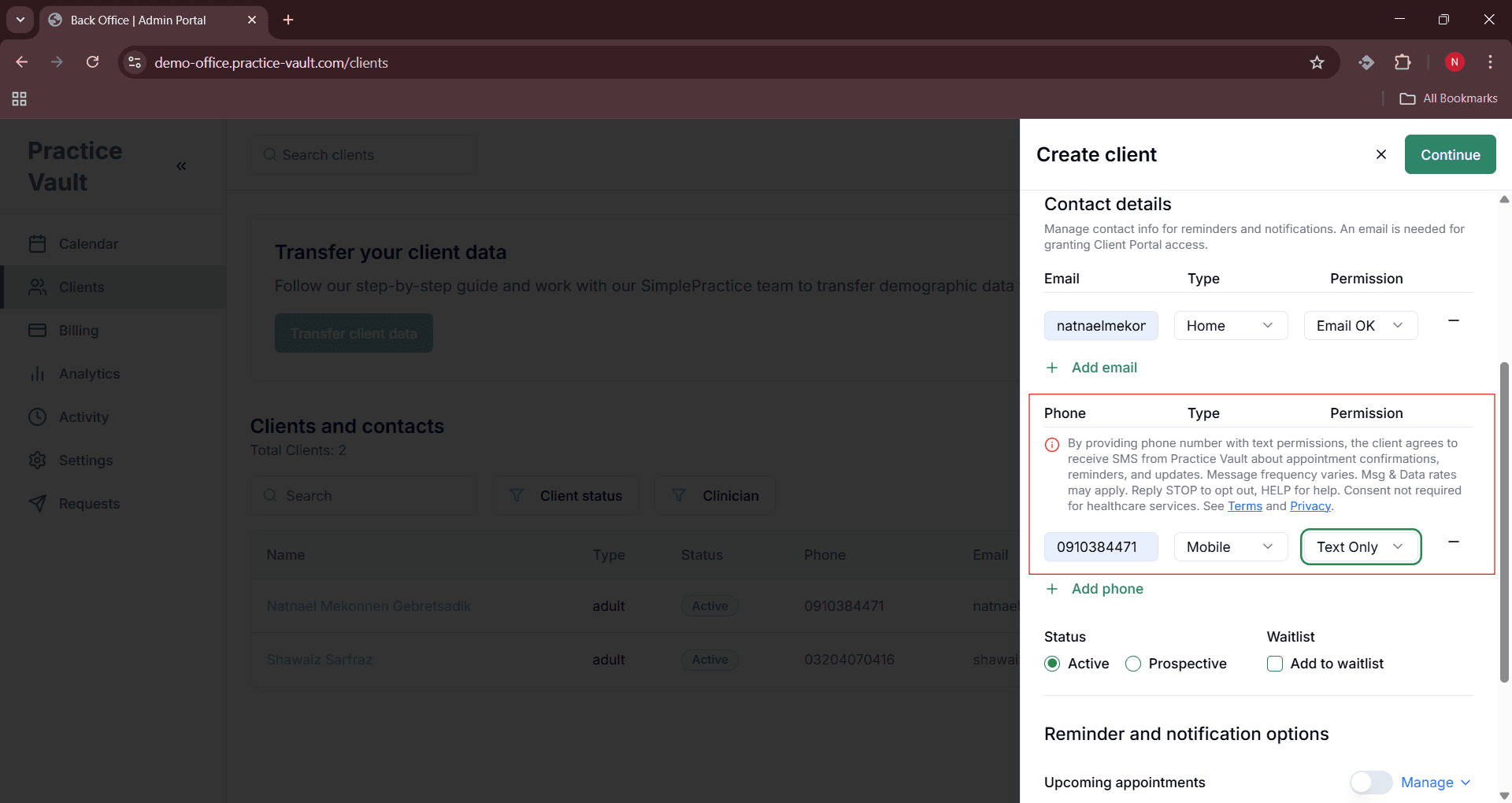Open the Email OK permission dropdown

tap(1360, 325)
